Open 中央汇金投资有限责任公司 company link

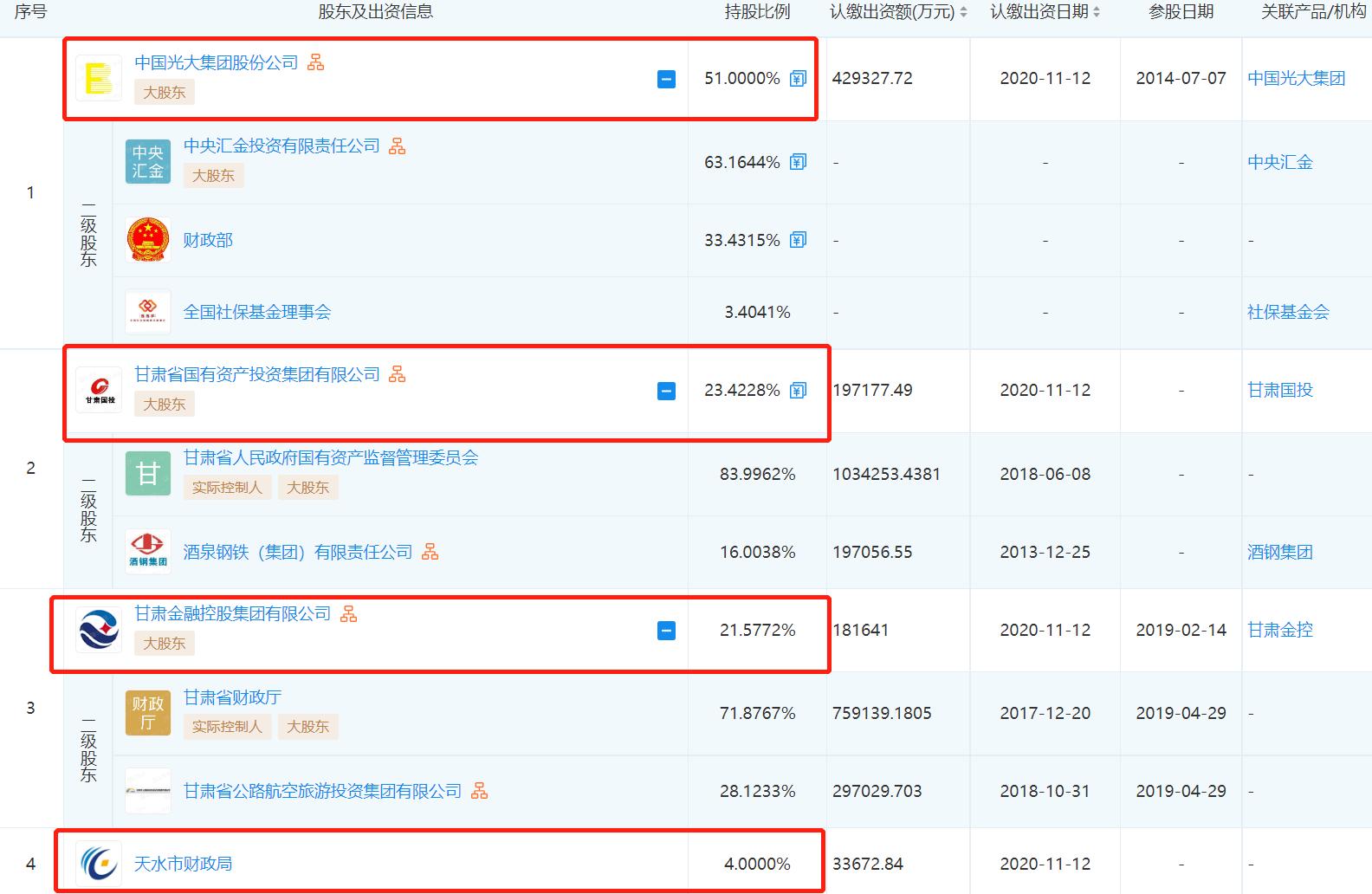[282, 146]
